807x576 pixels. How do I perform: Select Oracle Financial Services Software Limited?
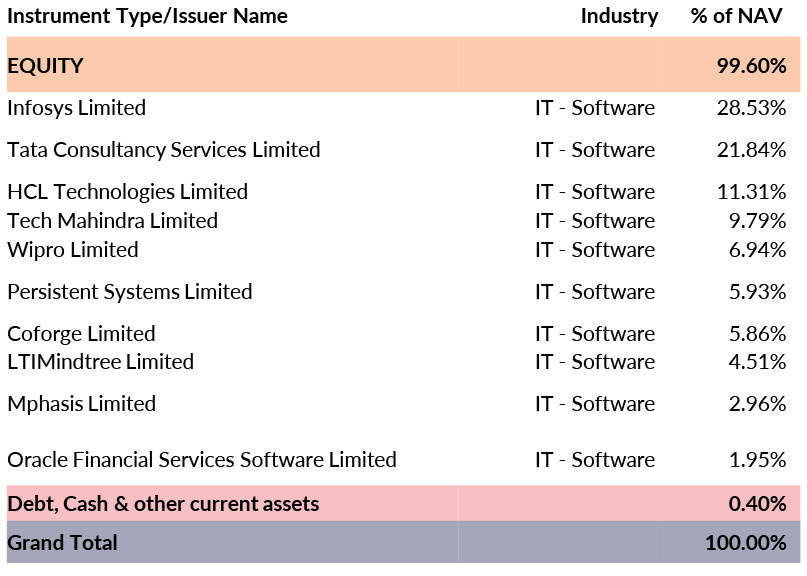(x=201, y=460)
